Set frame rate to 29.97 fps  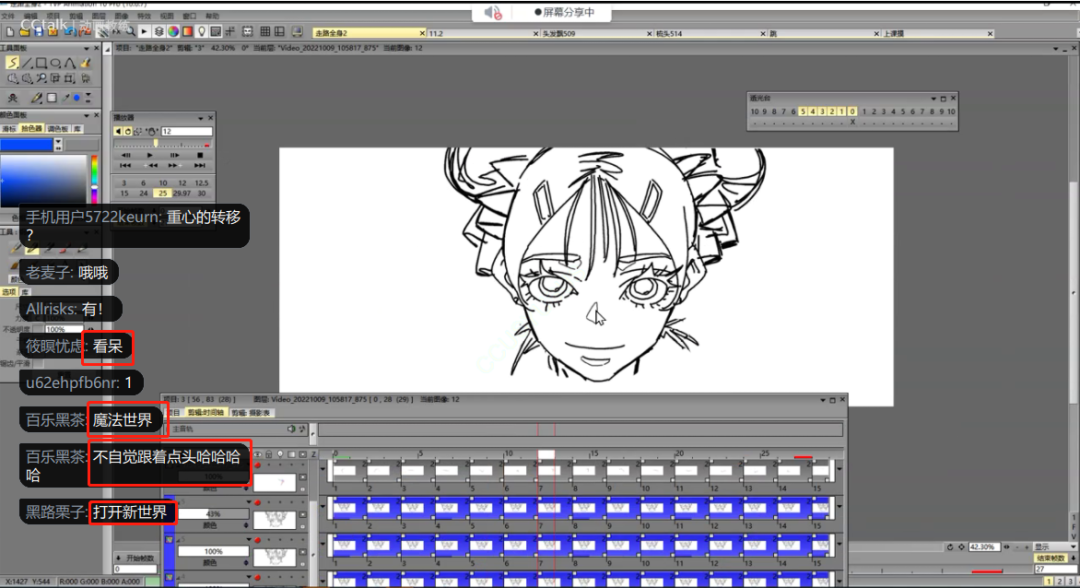(182, 193)
